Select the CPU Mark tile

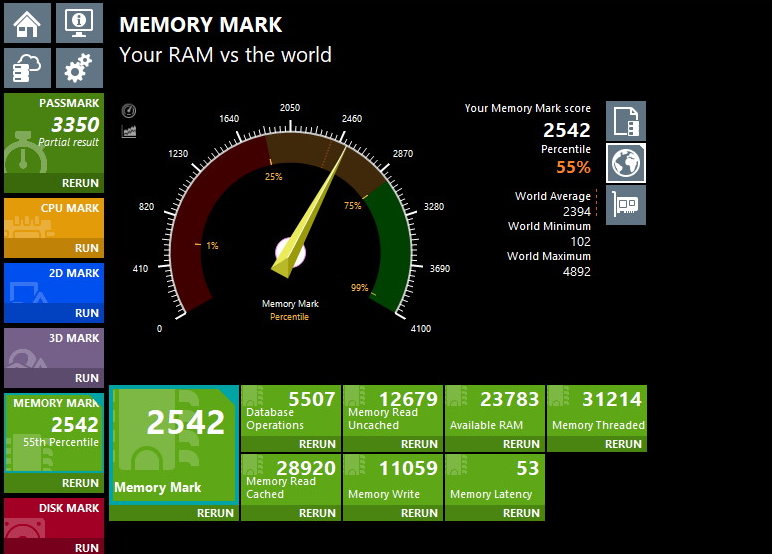pos(54,219)
